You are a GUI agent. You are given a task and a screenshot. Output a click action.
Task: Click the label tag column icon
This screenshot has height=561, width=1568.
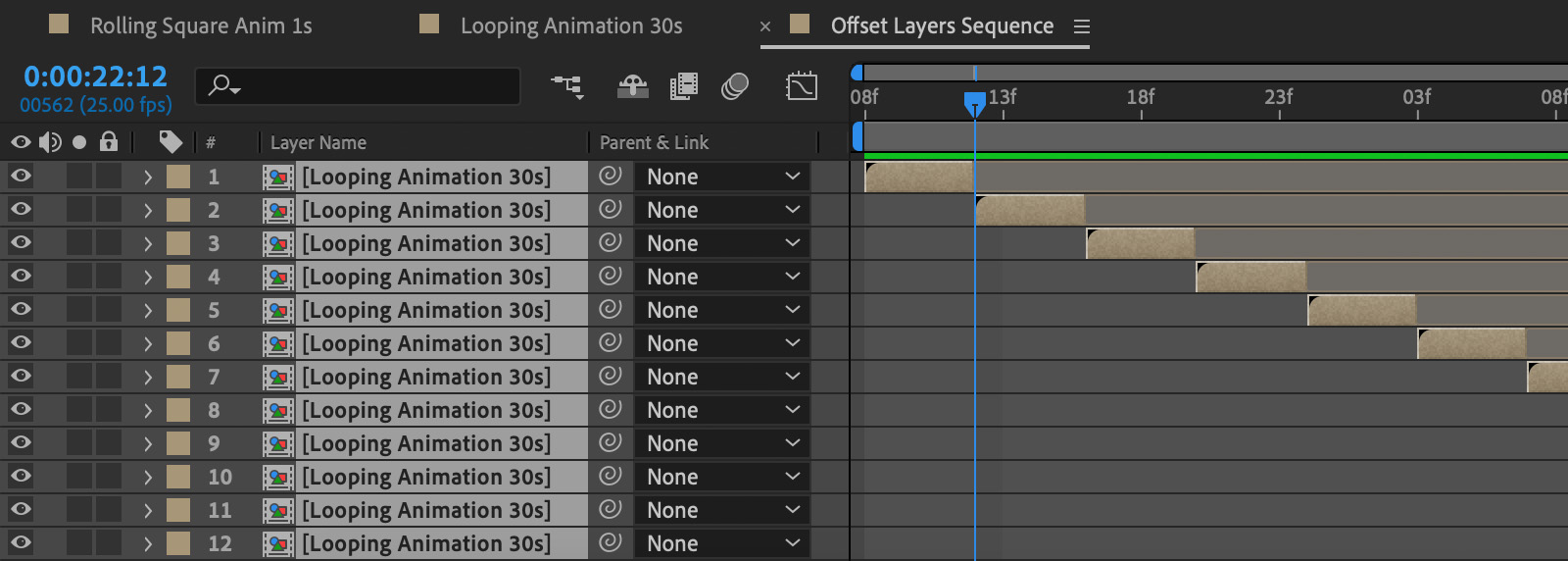click(x=171, y=142)
